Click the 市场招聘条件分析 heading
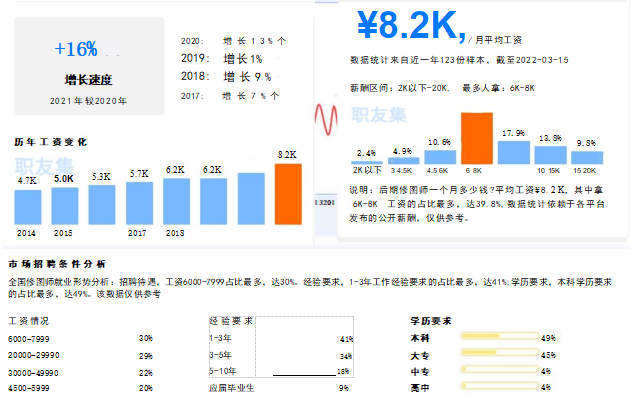Image resolution: width=637 pixels, height=402 pixels. pos(55,262)
